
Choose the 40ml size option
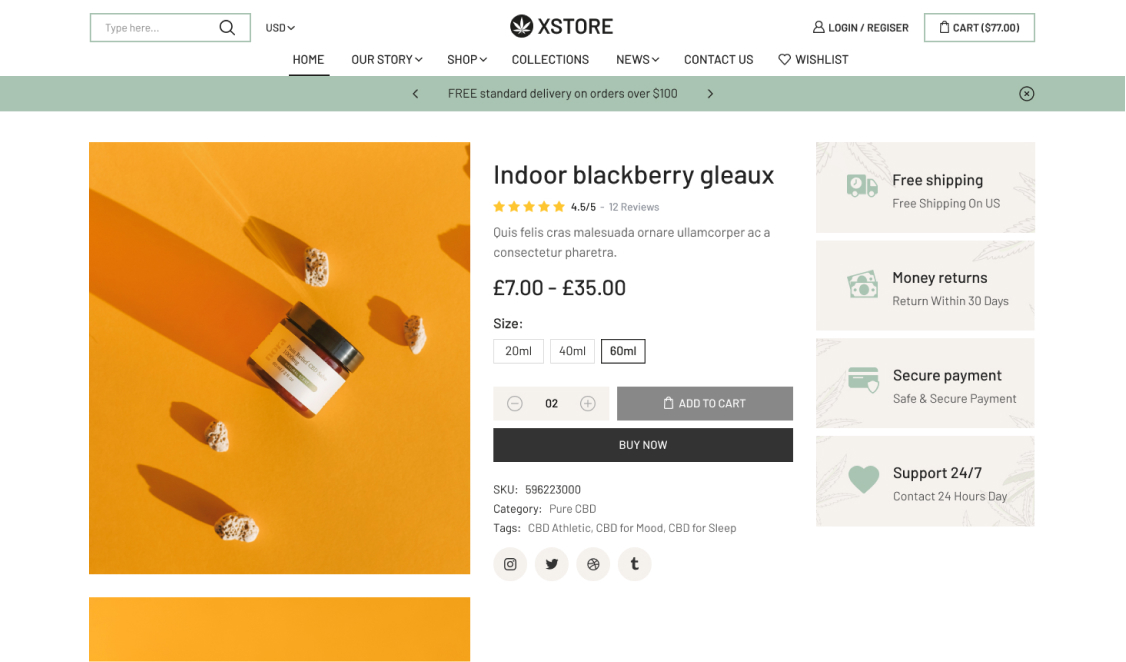click(572, 351)
